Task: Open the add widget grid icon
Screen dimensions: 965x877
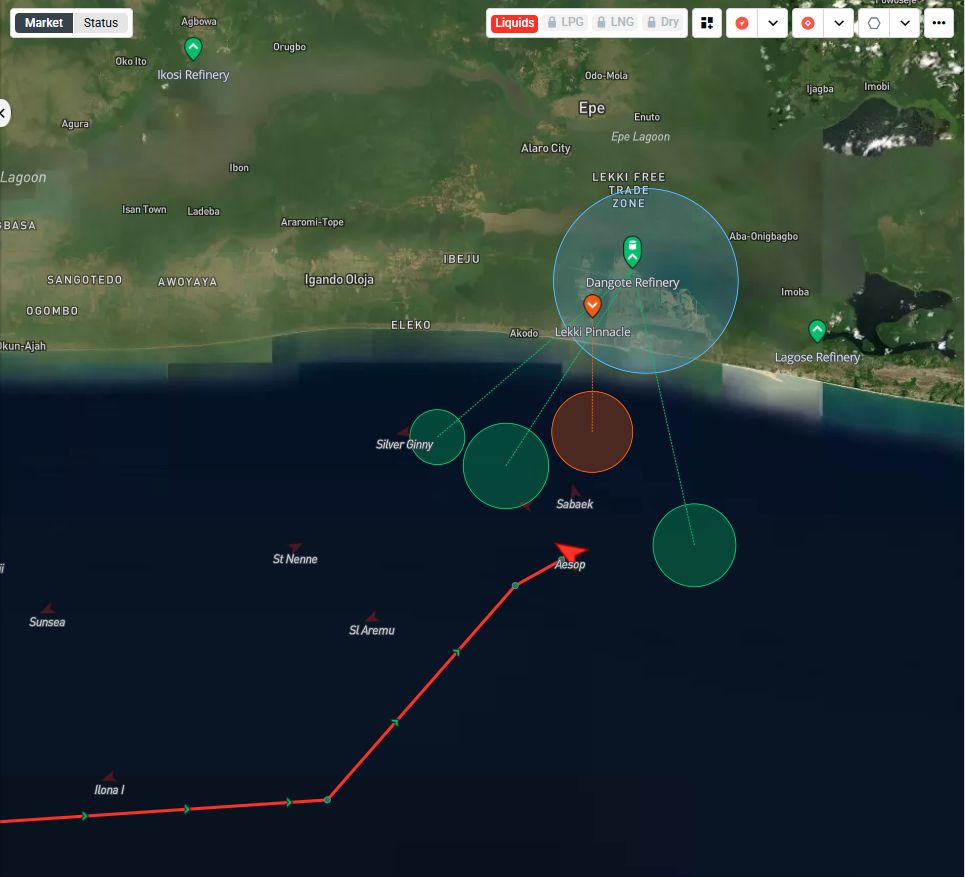Action: [x=708, y=23]
